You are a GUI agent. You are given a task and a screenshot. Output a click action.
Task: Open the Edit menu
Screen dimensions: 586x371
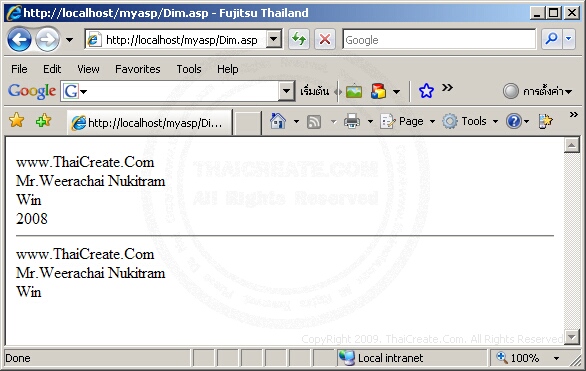click(52, 69)
